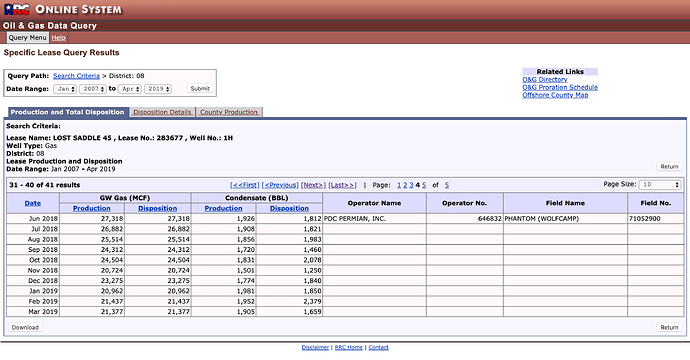690x360 pixels.
Task: Select the Jul 2018 date cell
Action: (x=33, y=229)
